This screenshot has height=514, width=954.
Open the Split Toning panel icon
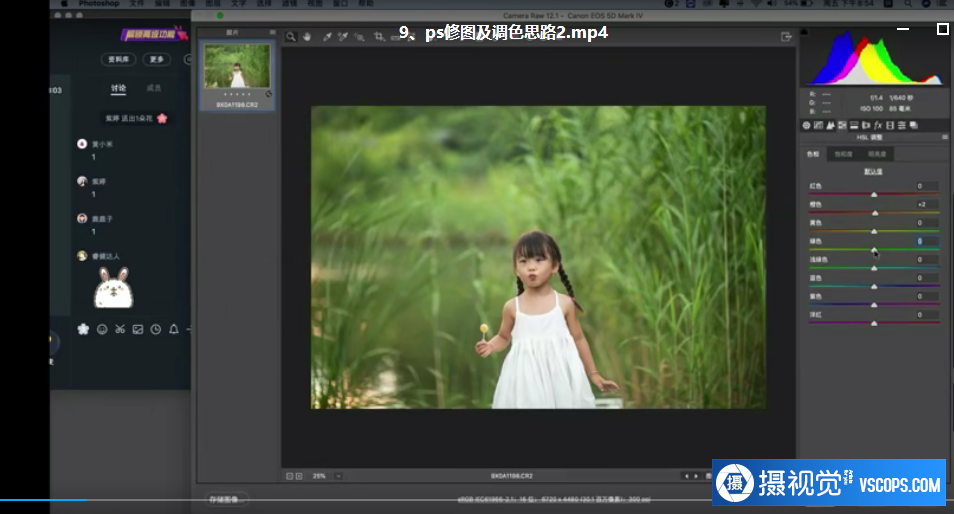pos(854,125)
